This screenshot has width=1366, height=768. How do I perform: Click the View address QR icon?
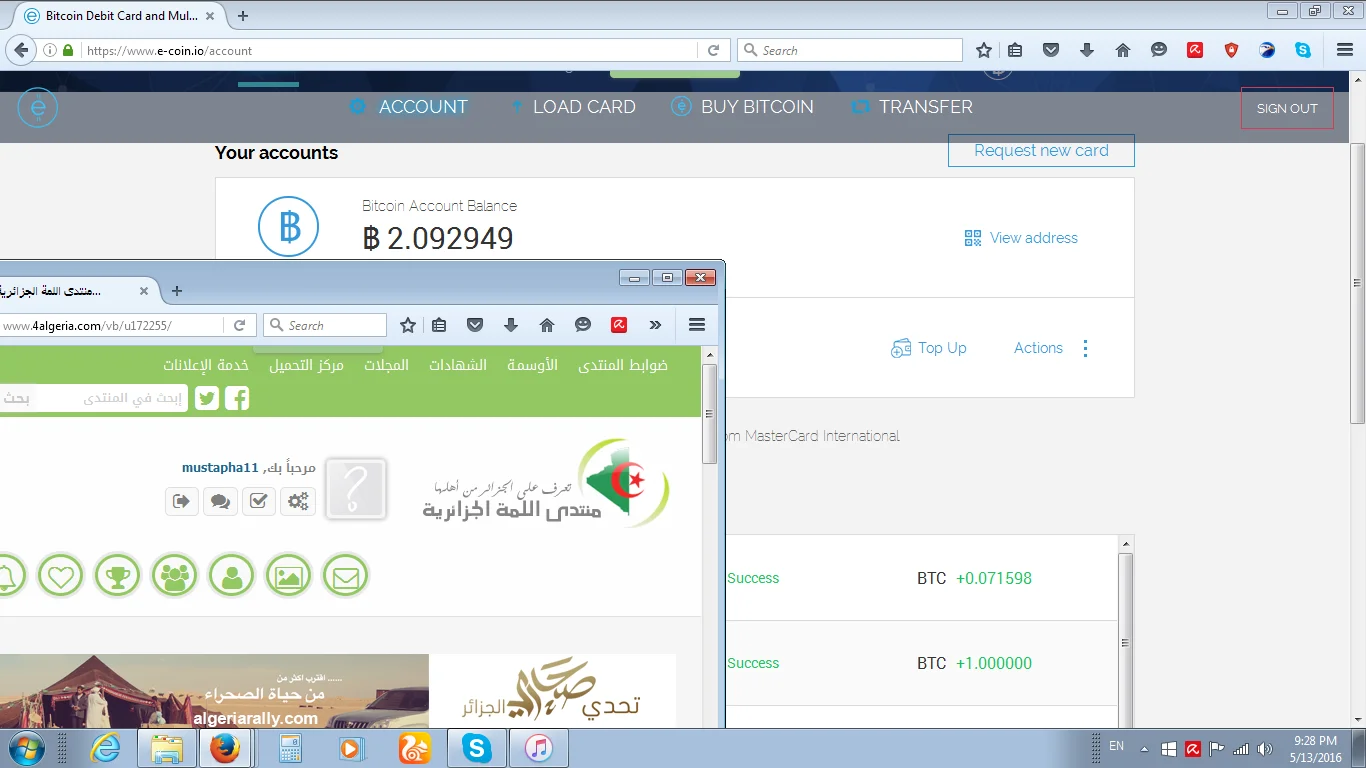[x=972, y=238]
